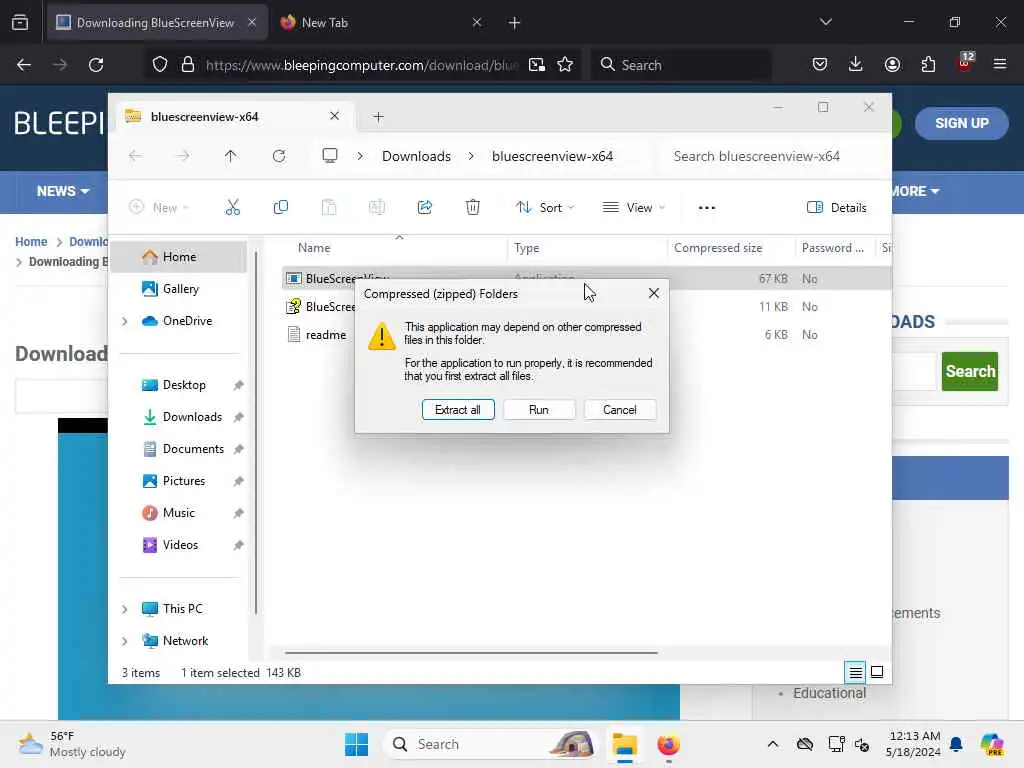The width and height of the screenshot is (1024, 768).
Task: Open Documents in quick access
Action: coord(193,449)
